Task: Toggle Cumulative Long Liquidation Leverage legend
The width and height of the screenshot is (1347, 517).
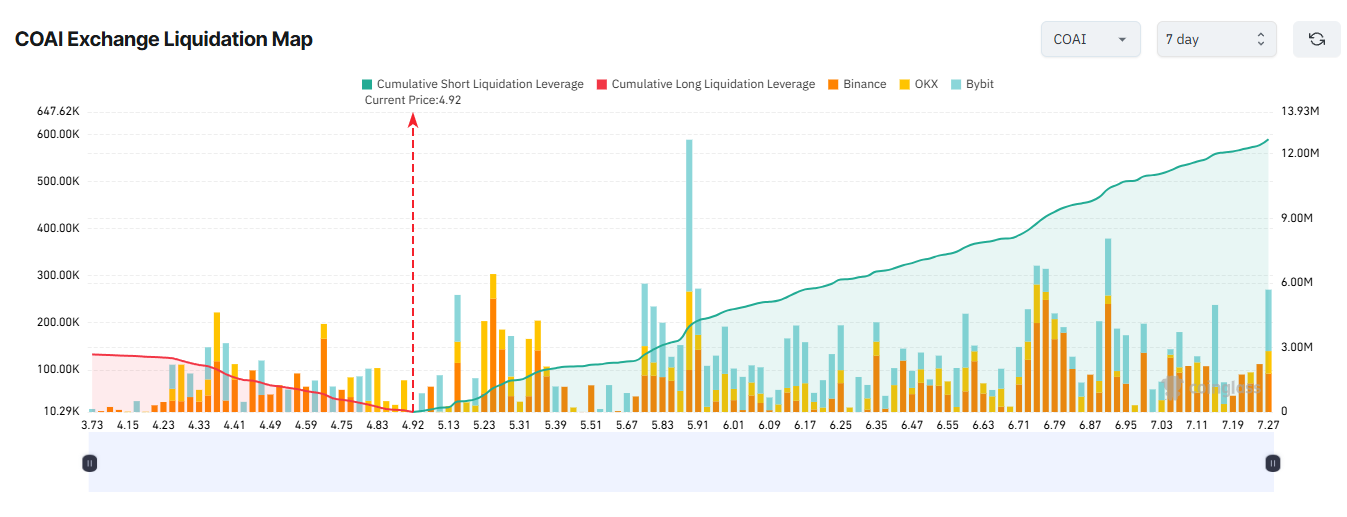Action: 713,84
